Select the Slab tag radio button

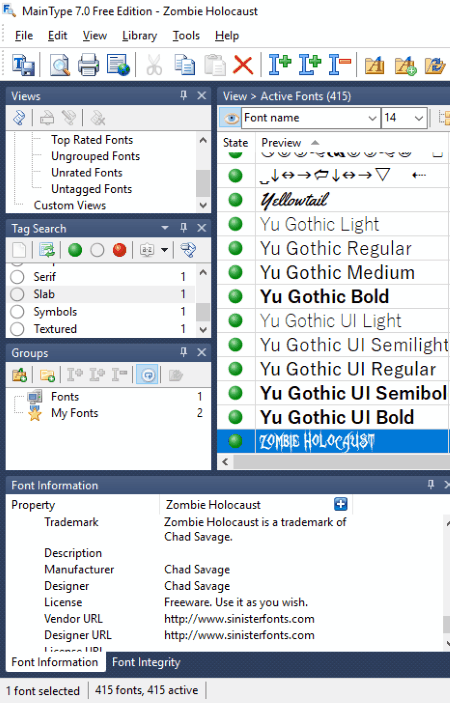coord(17,294)
